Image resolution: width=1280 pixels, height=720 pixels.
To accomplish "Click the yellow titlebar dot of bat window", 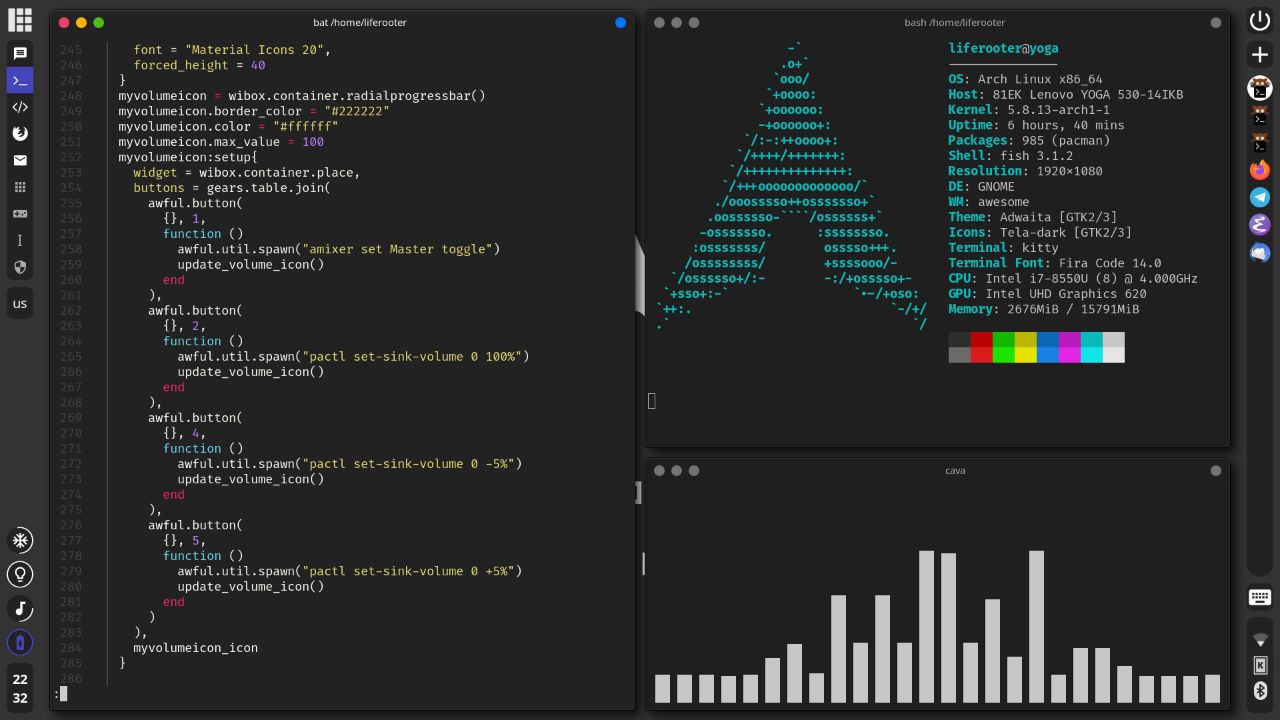I will 81,22.
